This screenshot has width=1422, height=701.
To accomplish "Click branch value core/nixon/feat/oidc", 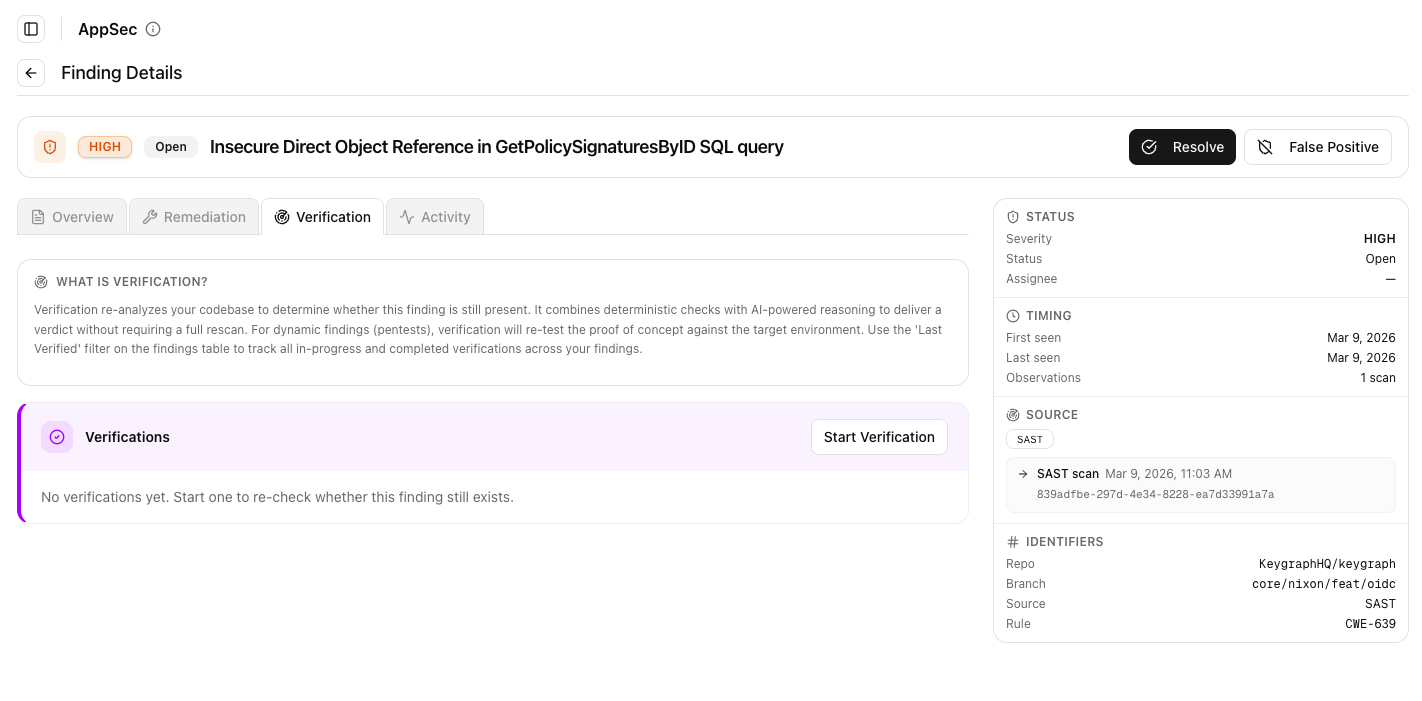I will pos(1324,584).
